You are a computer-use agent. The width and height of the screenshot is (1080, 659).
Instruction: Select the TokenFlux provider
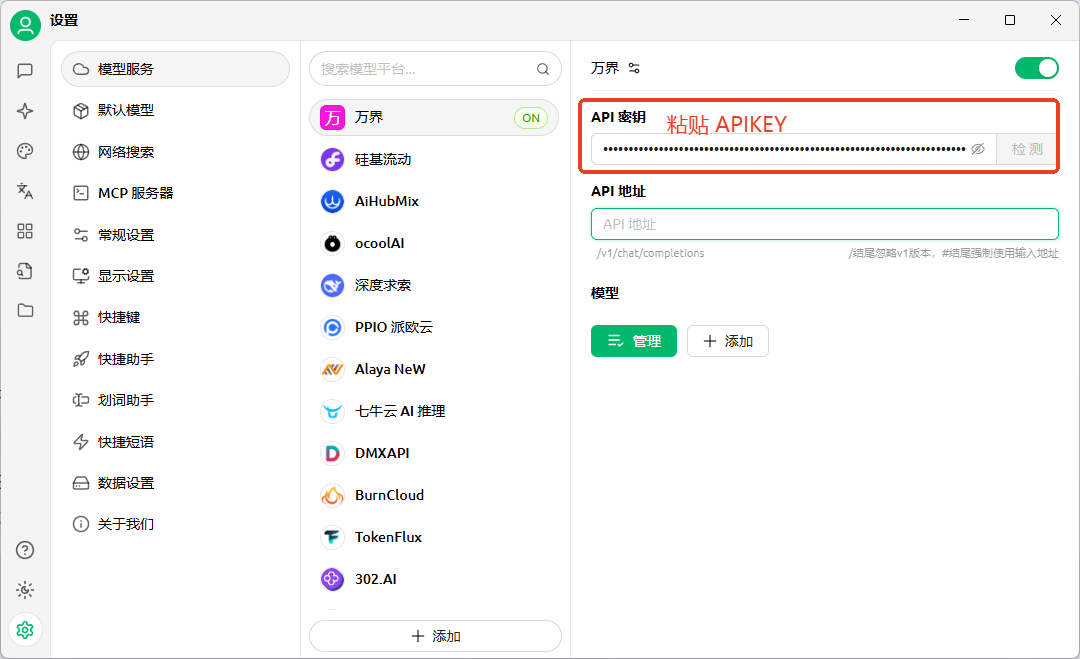click(x=434, y=537)
